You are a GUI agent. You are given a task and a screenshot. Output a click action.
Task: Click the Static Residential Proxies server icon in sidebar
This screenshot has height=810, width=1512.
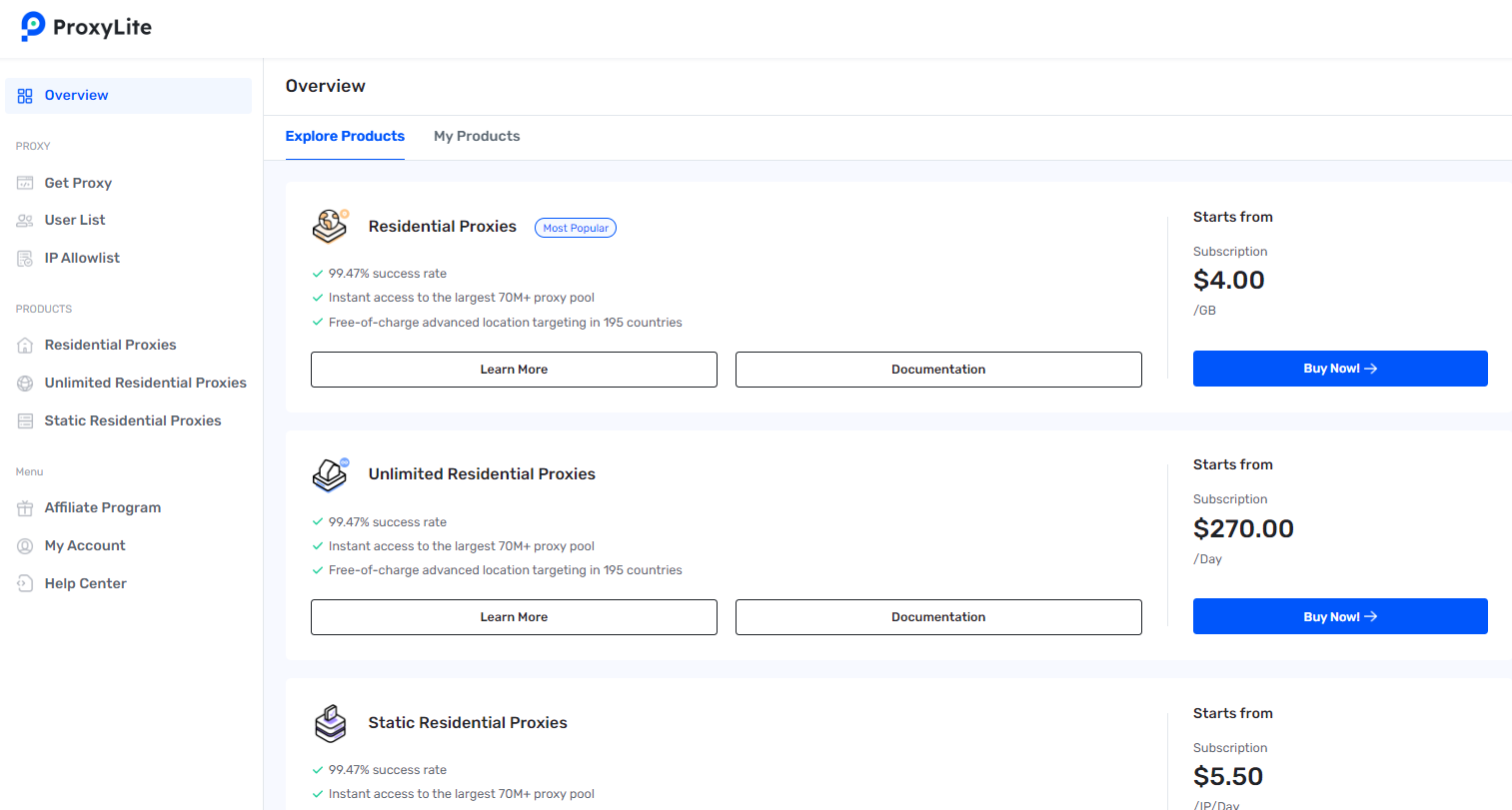(x=25, y=420)
